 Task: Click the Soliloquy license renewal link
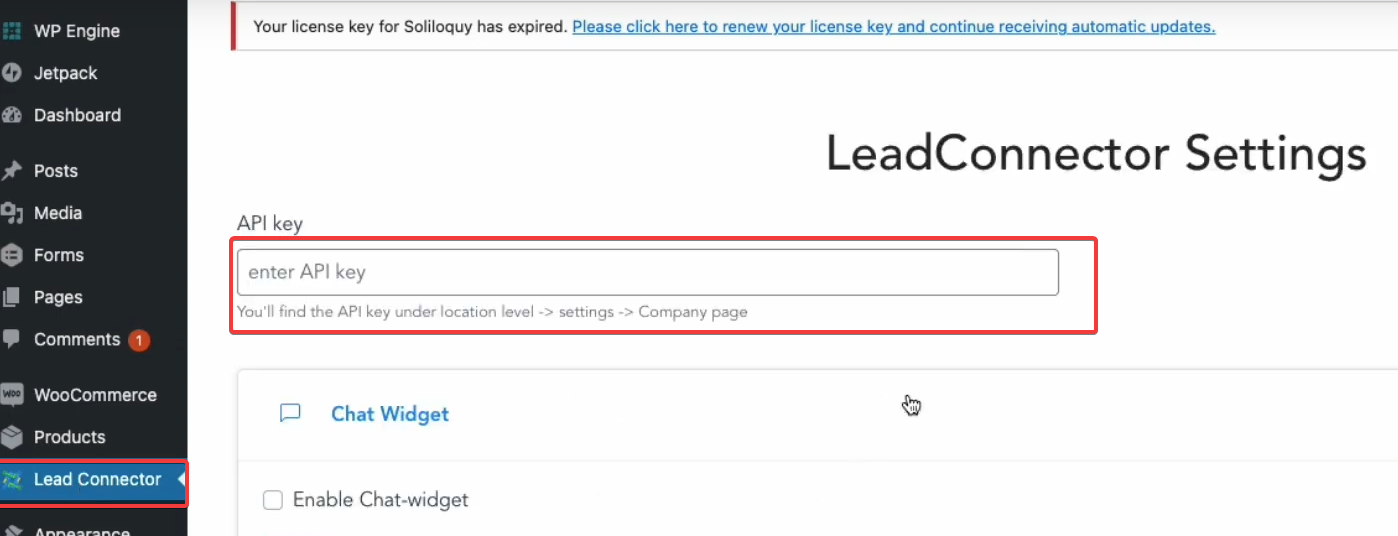point(893,27)
